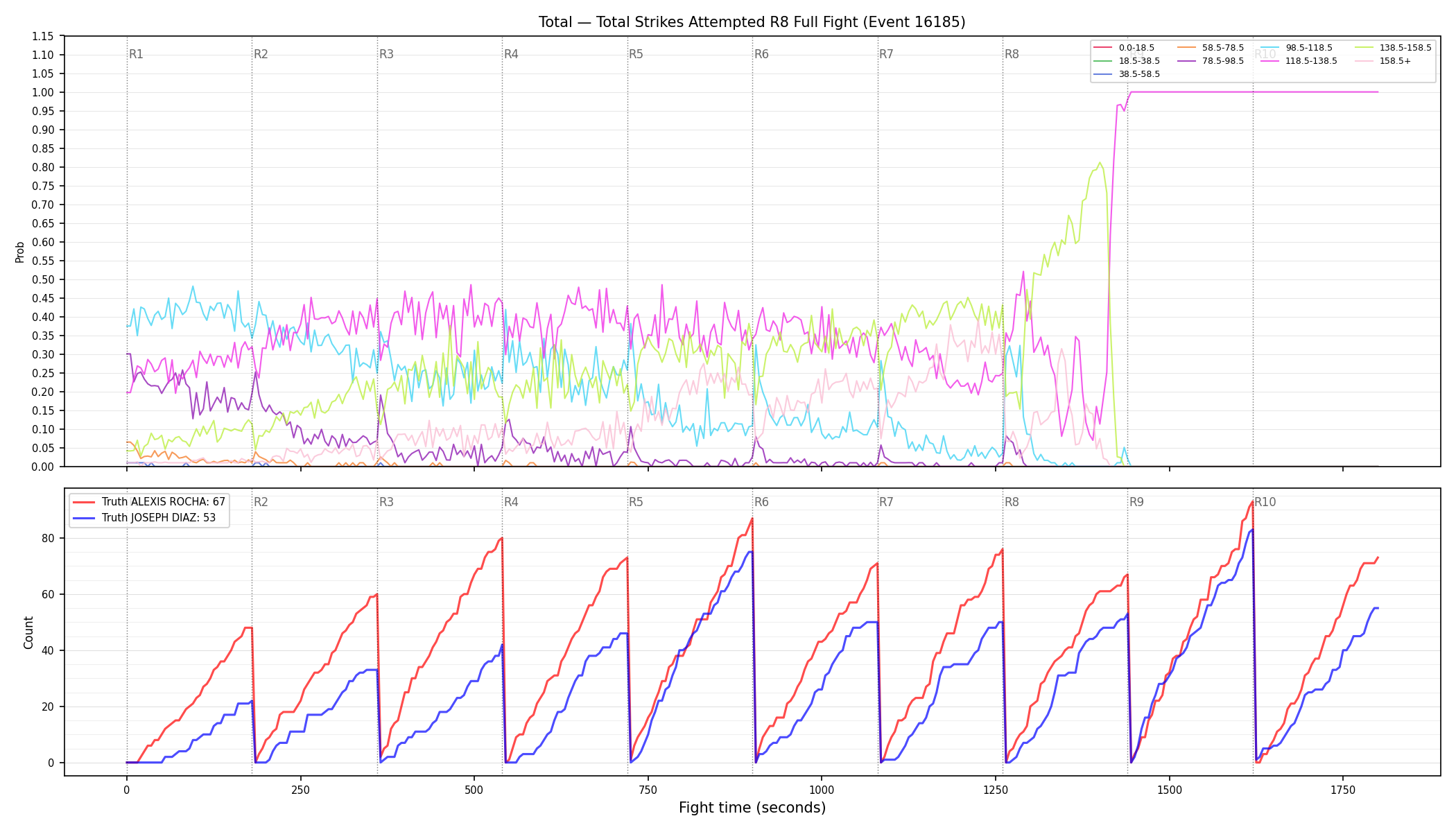Viewport: 1456px width, 832px height.
Task: Select the 78.5-98.5 legend entry
Action: pyautogui.click(x=1210, y=61)
